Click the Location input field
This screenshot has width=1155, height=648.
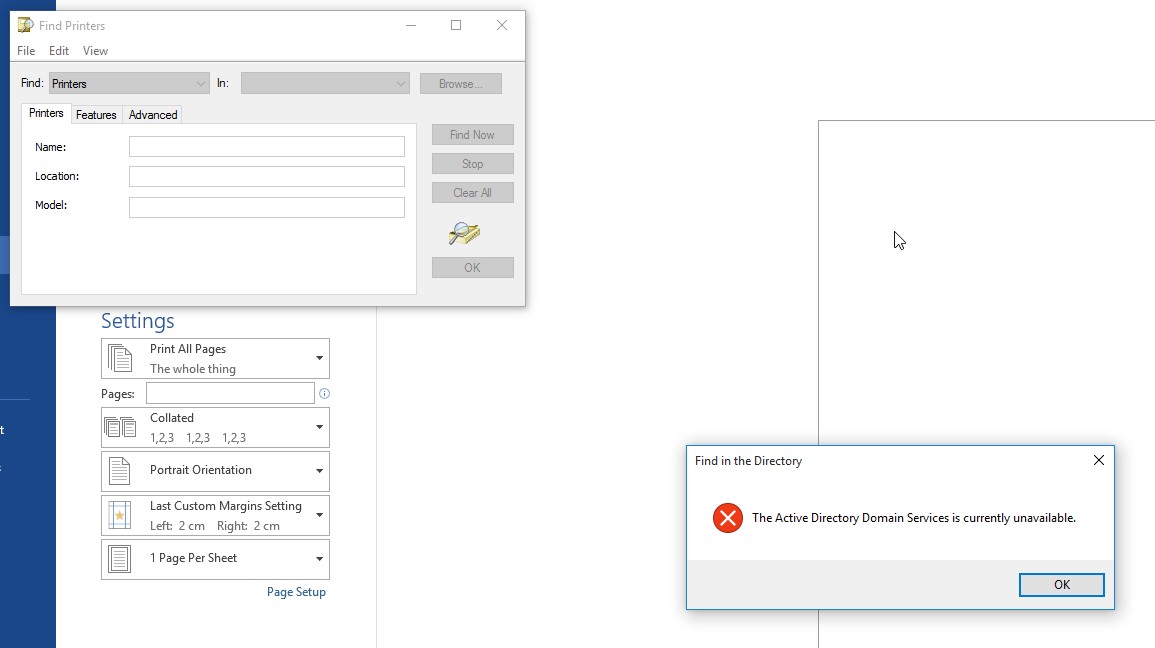(267, 176)
